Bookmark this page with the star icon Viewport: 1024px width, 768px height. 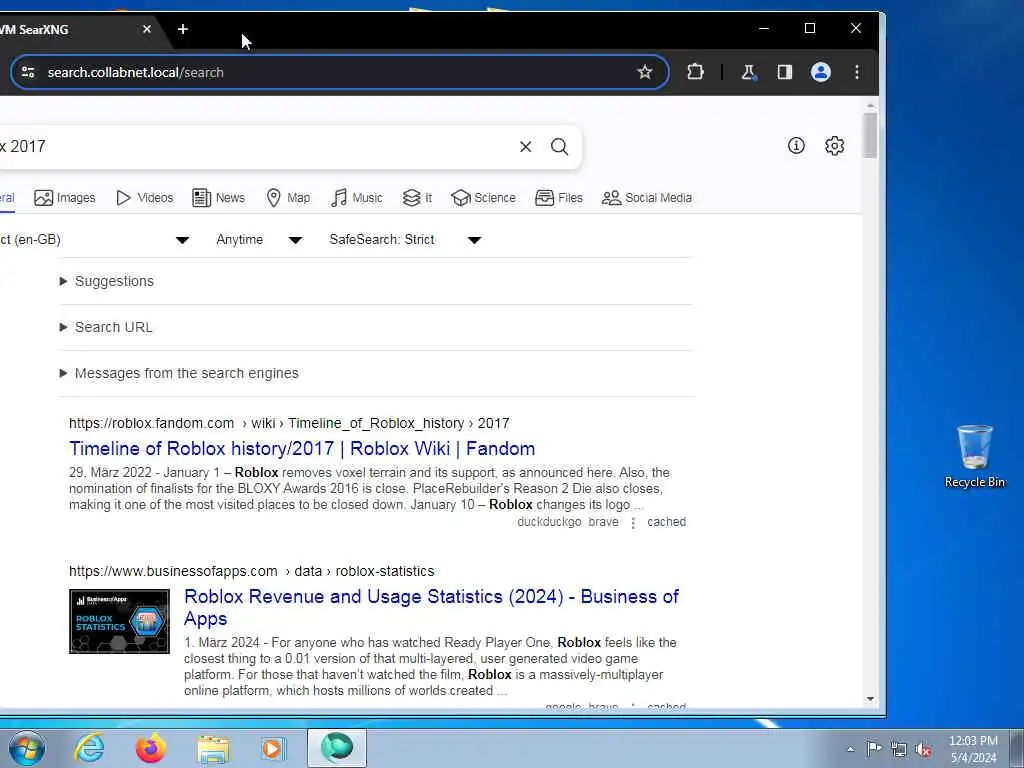[645, 72]
